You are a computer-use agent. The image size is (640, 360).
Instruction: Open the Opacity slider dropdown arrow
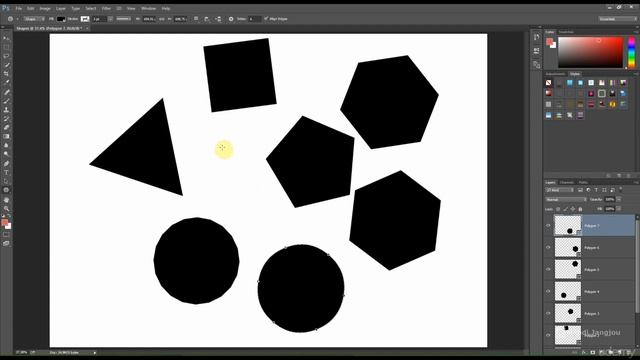(x=619, y=199)
